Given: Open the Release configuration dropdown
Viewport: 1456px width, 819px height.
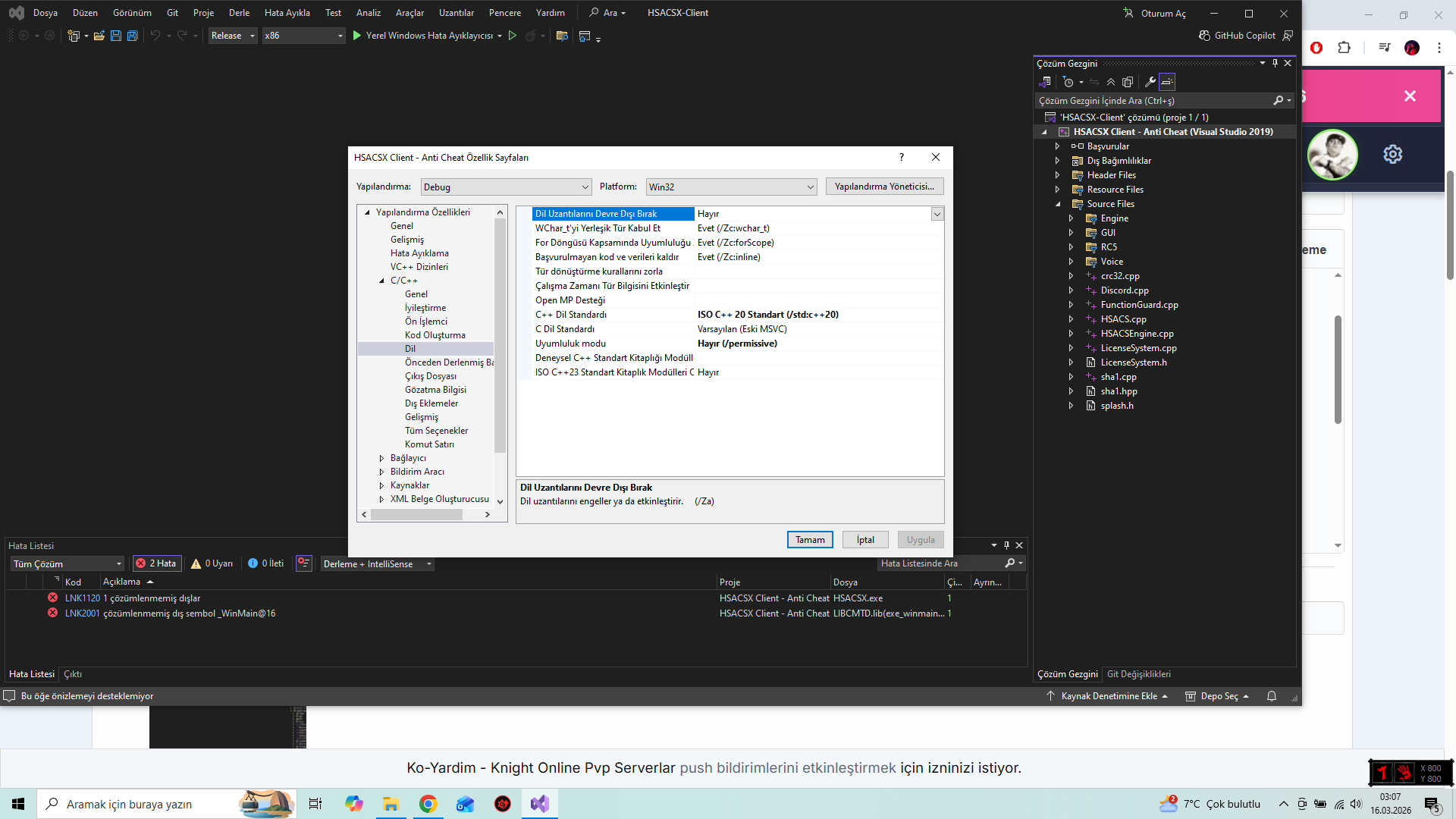Looking at the screenshot, I should coord(233,36).
